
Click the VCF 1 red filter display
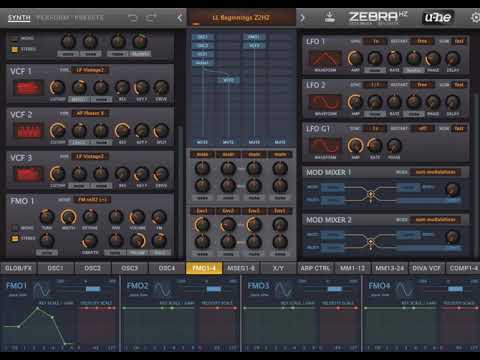coord(28,88)
